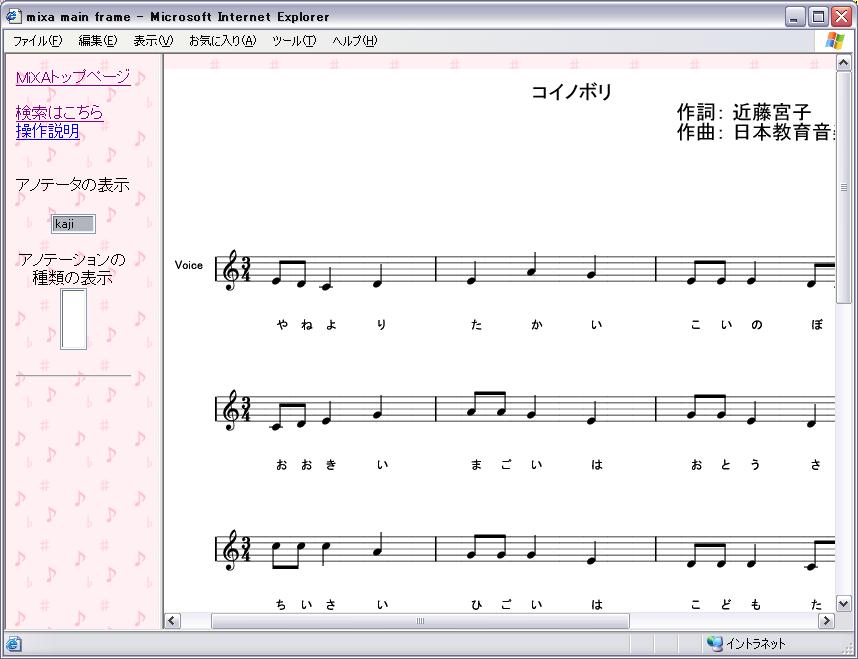
Task: Click the アノテーションの種類の表示 label
Action: 72,268
